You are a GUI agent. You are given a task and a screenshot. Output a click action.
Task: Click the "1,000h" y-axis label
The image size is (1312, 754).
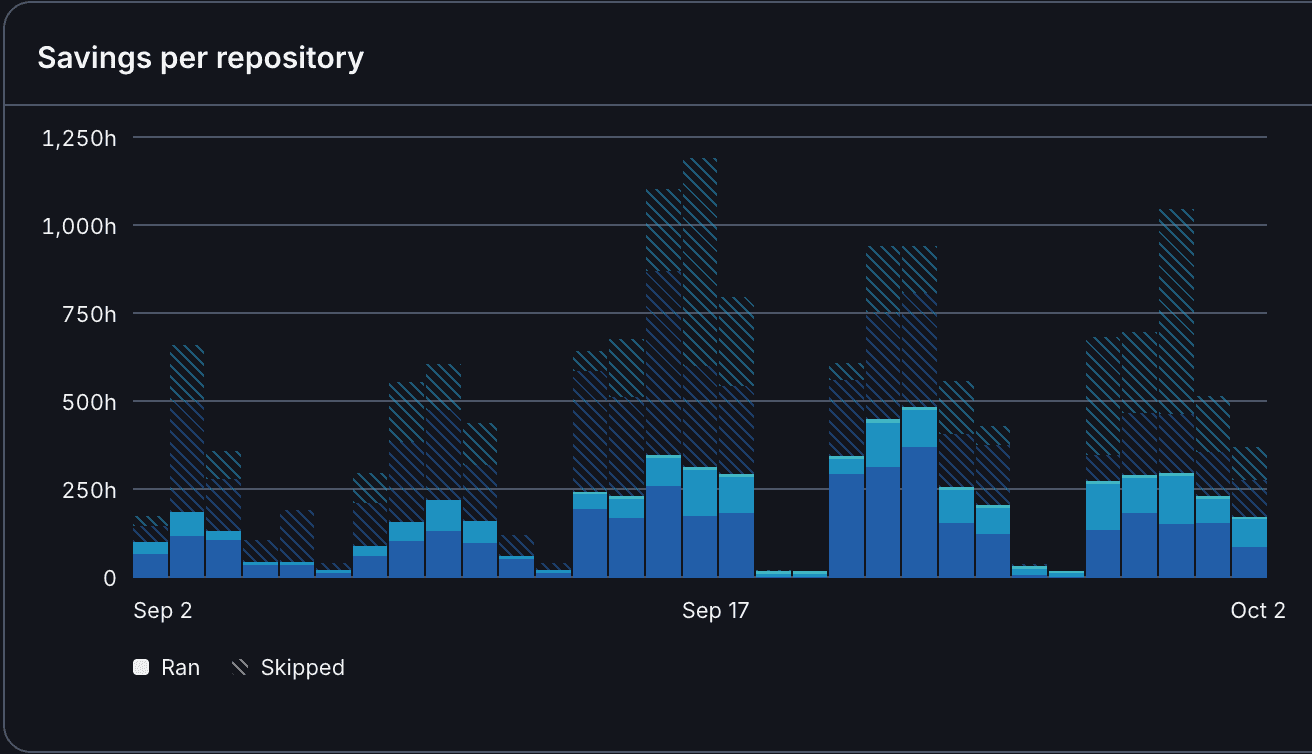point(79,226)
